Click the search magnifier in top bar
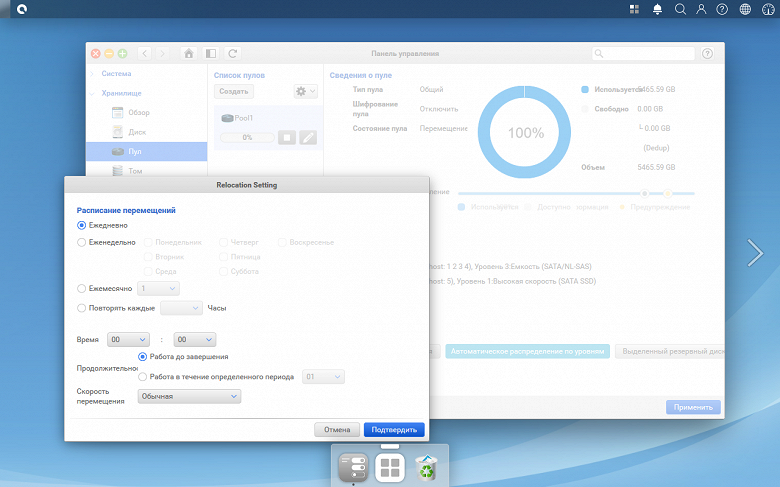 (x=680, y=9)
